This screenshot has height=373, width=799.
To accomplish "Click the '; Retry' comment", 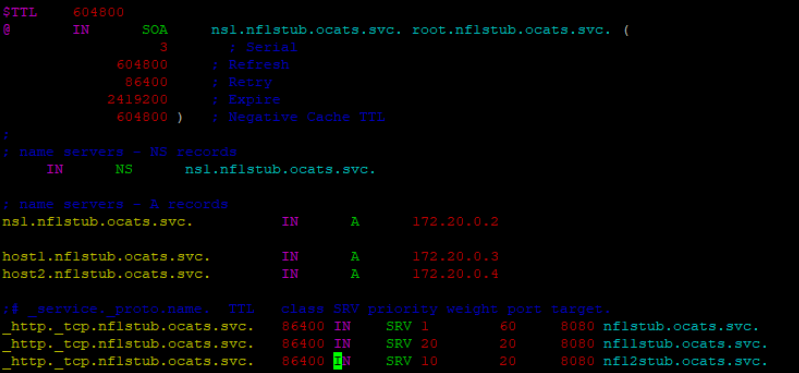I will tap(242, 82).
